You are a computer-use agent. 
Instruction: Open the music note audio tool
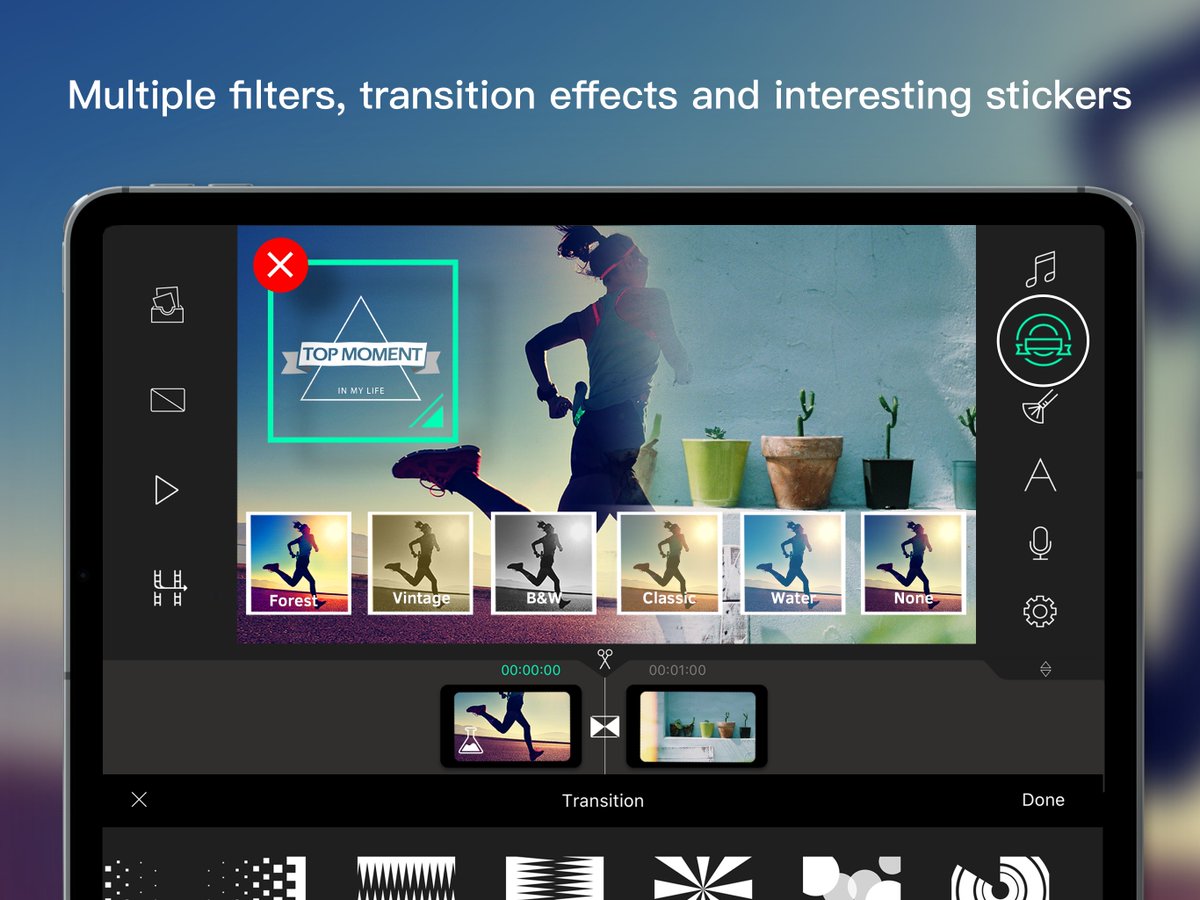1041,268
